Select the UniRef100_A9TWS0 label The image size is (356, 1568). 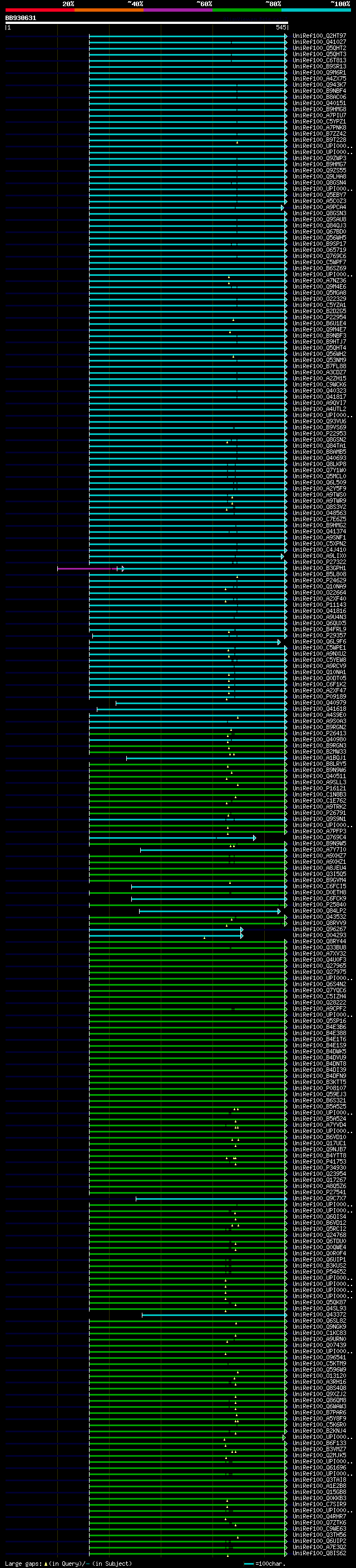pyautogui.click(x=319, y=495)
